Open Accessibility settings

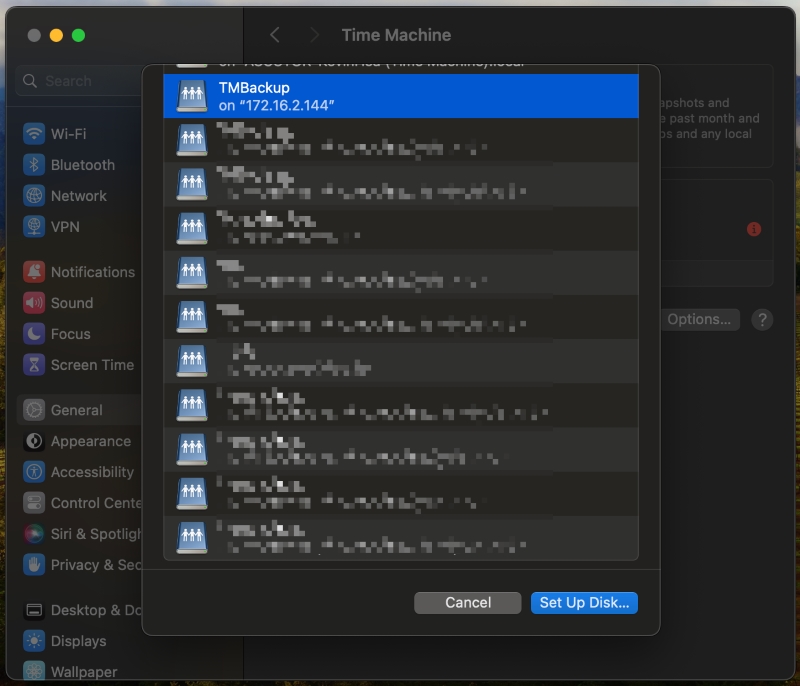(x=91, y=472)
